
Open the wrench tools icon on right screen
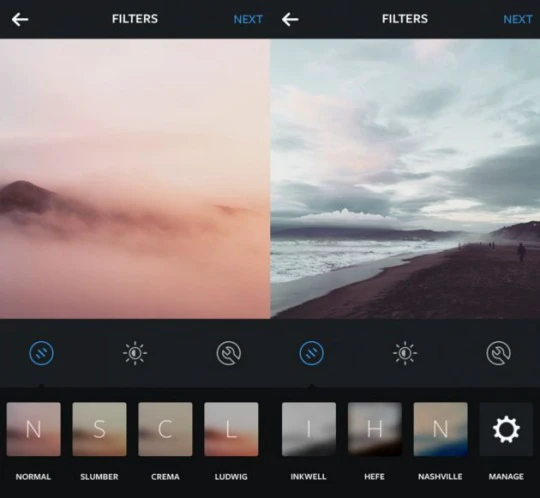(499, 353)
